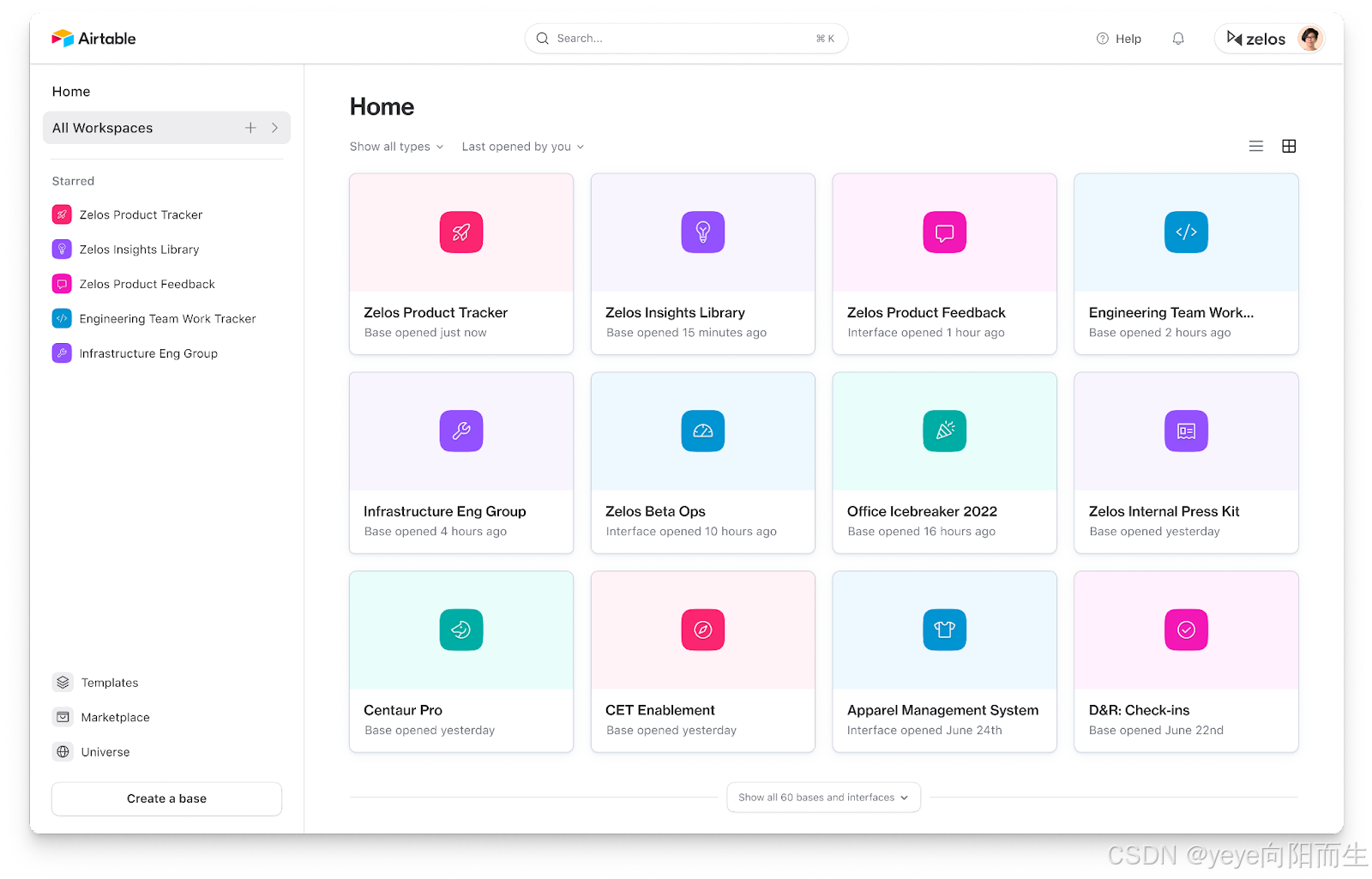Click the gauge icon on Zelos Beta Ops card
The image size is (1372, 879).
tap(703, 431)
